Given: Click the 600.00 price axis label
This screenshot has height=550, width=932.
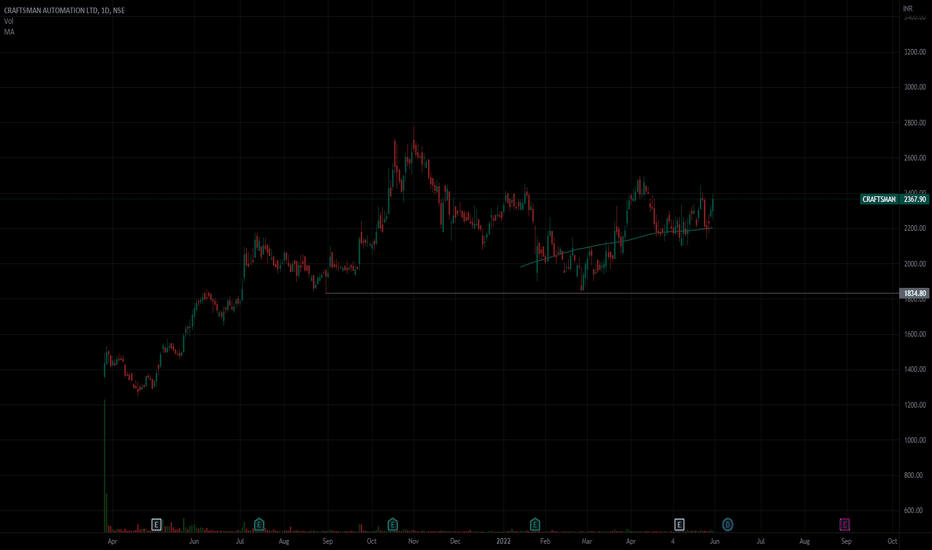Looking at the screenshot, I should point(915,510).
